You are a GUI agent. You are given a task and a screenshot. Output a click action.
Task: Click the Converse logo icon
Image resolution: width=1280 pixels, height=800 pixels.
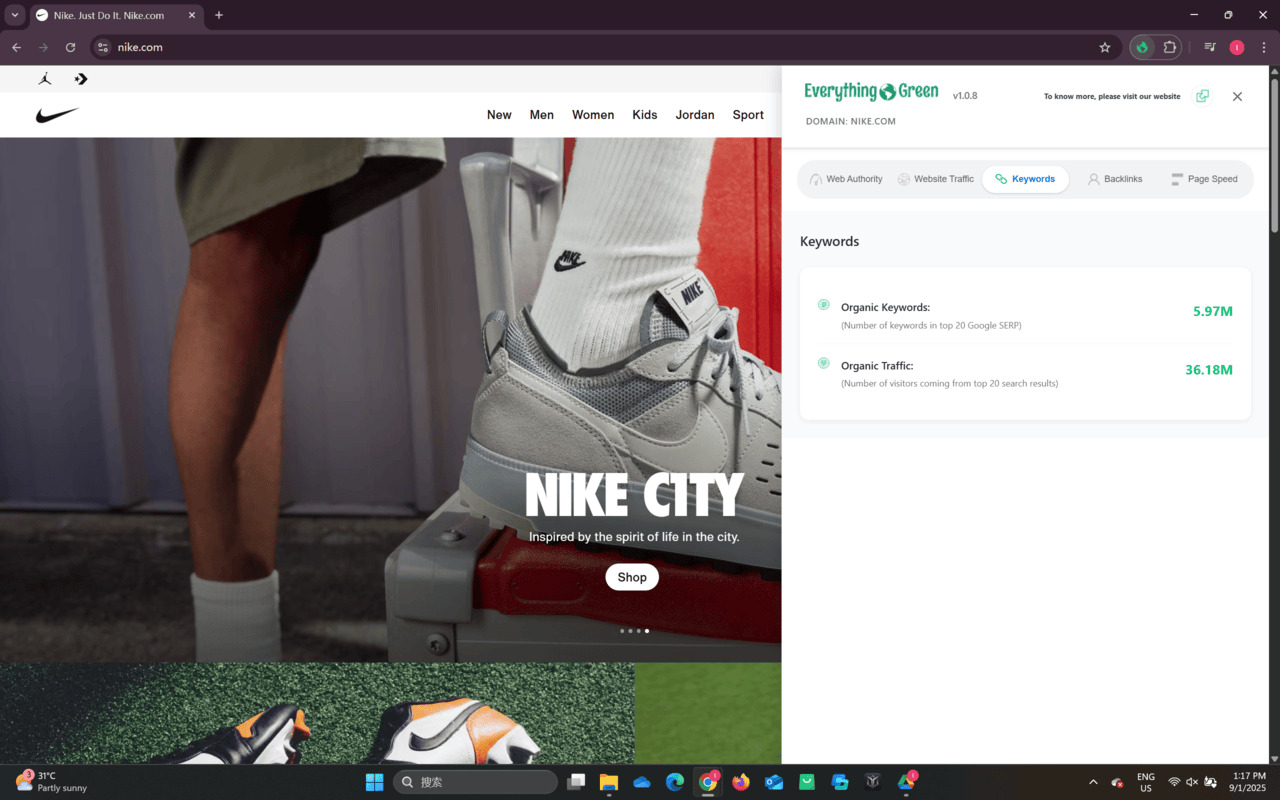(x=81, y=79)
